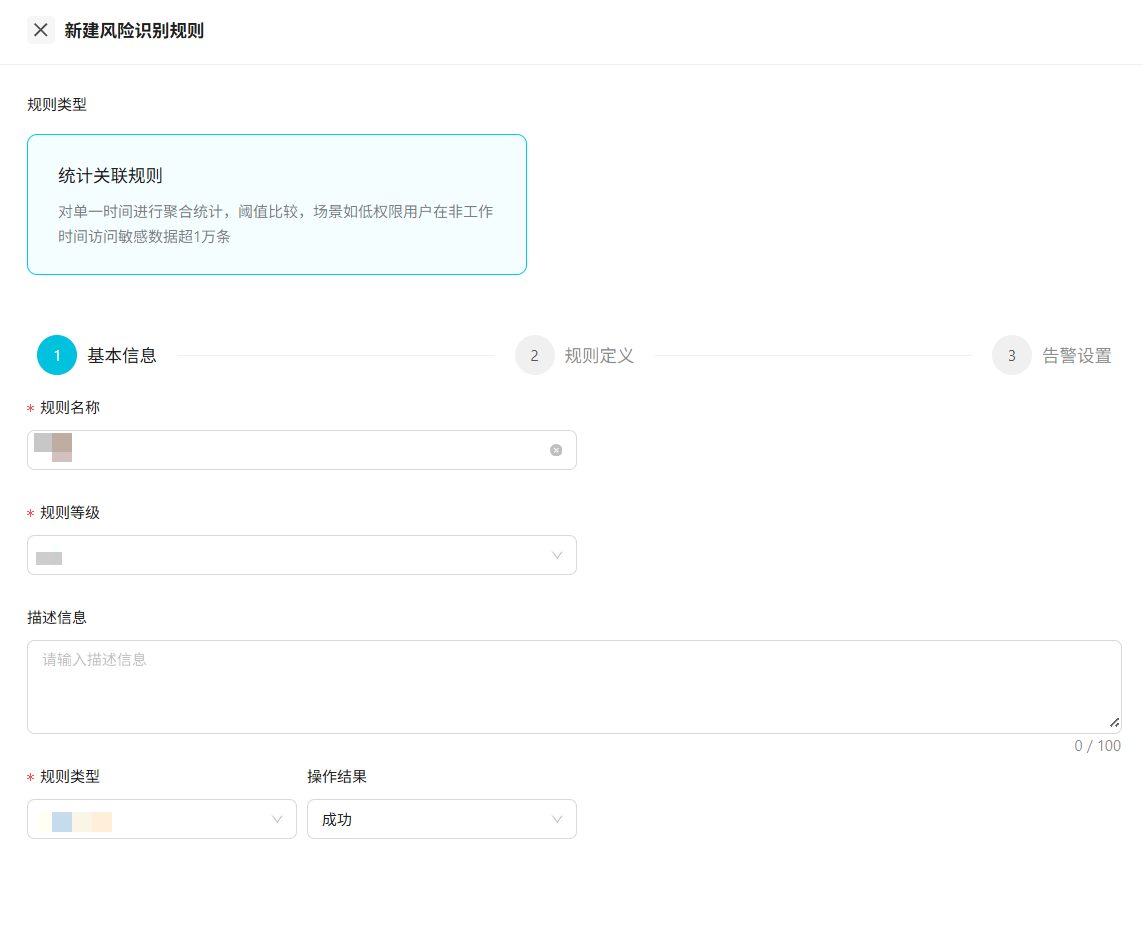Image resolution: width=1143 pixels, height=948 pixels.
Task: Click the 操作结果 label
Action: [337, 777]
